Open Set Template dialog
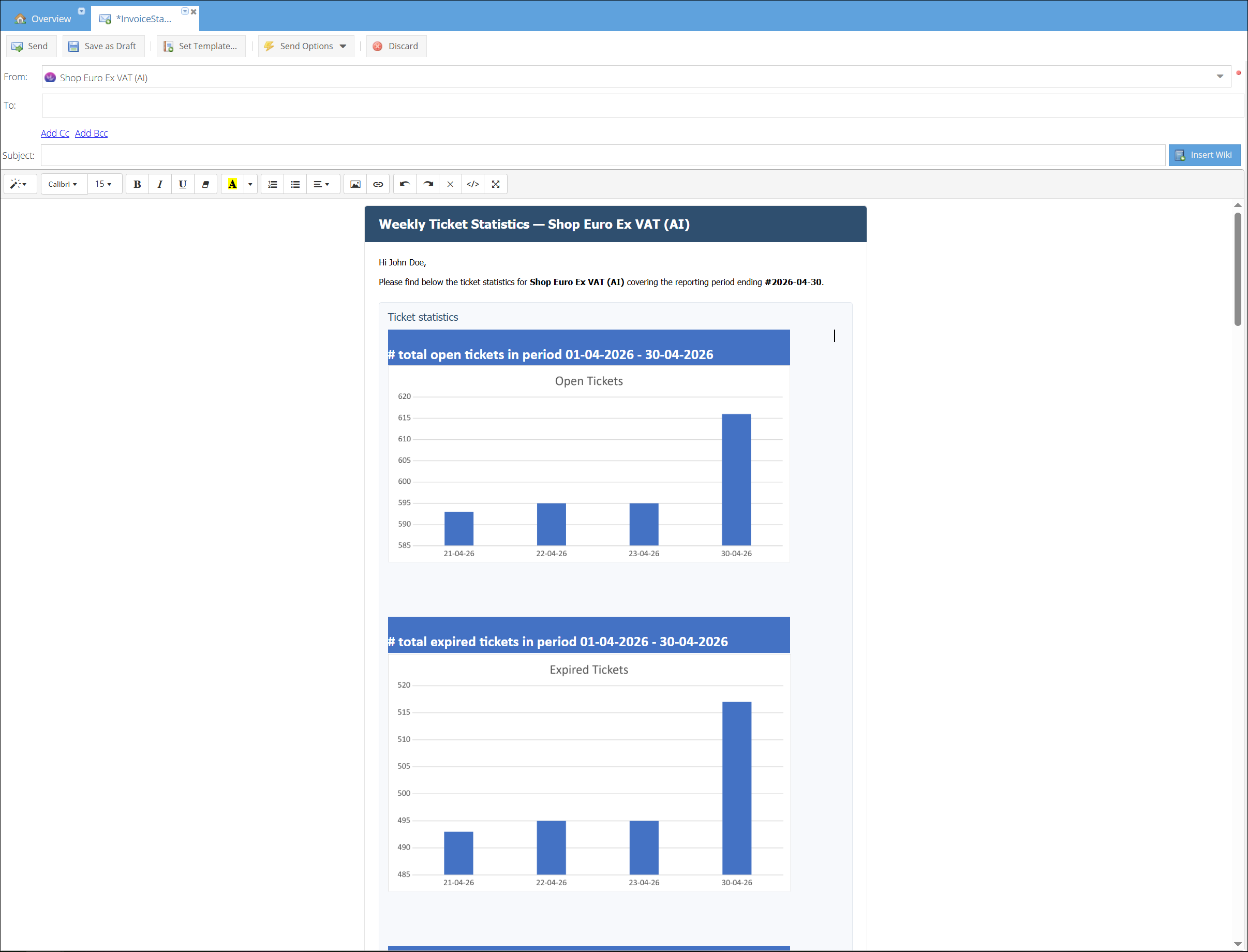Image resolution: width=1248 pixels, height=952 pixels. (x=201, y=46)
